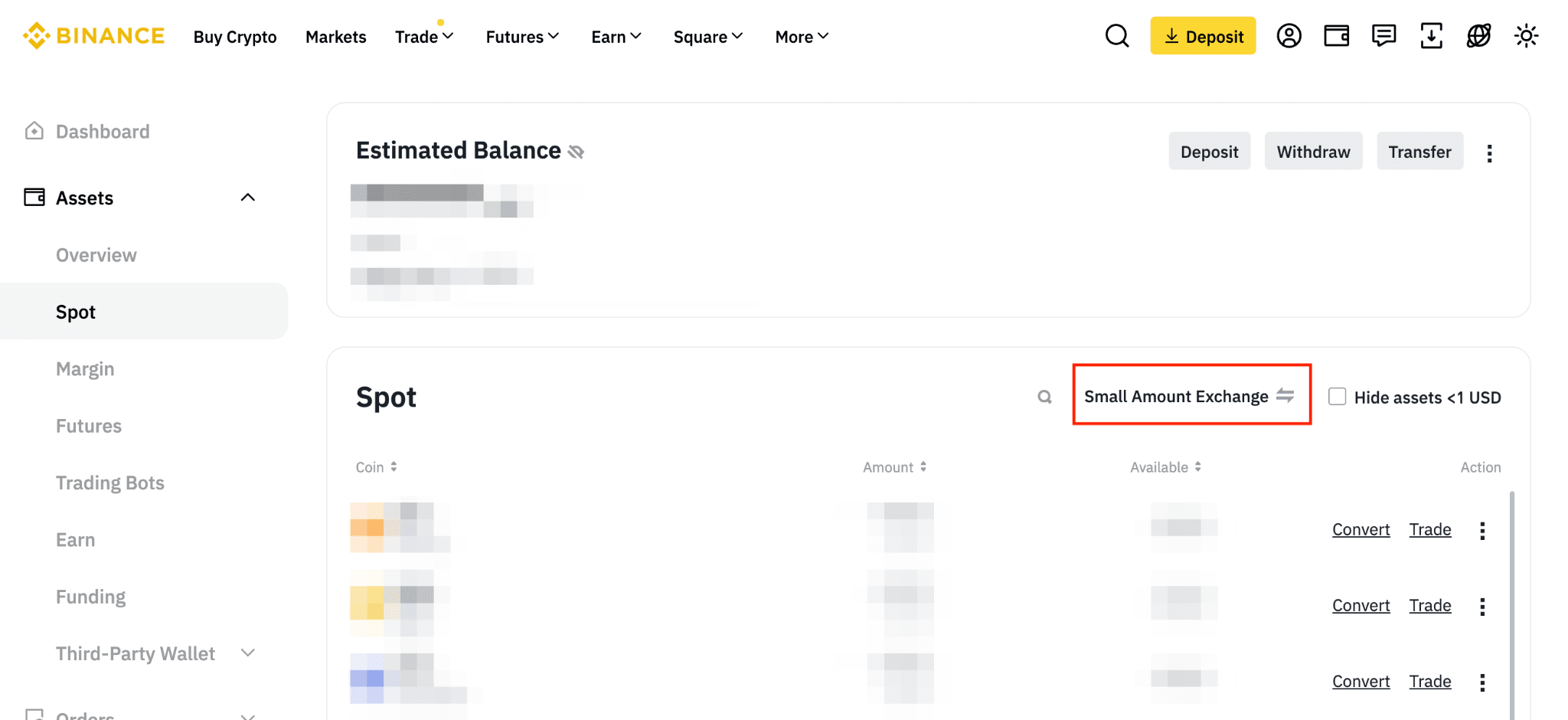Click the Withdraw button
Image resolution: width=1568 pixels, height=720 pixels.
click(x=1313, y=152)
